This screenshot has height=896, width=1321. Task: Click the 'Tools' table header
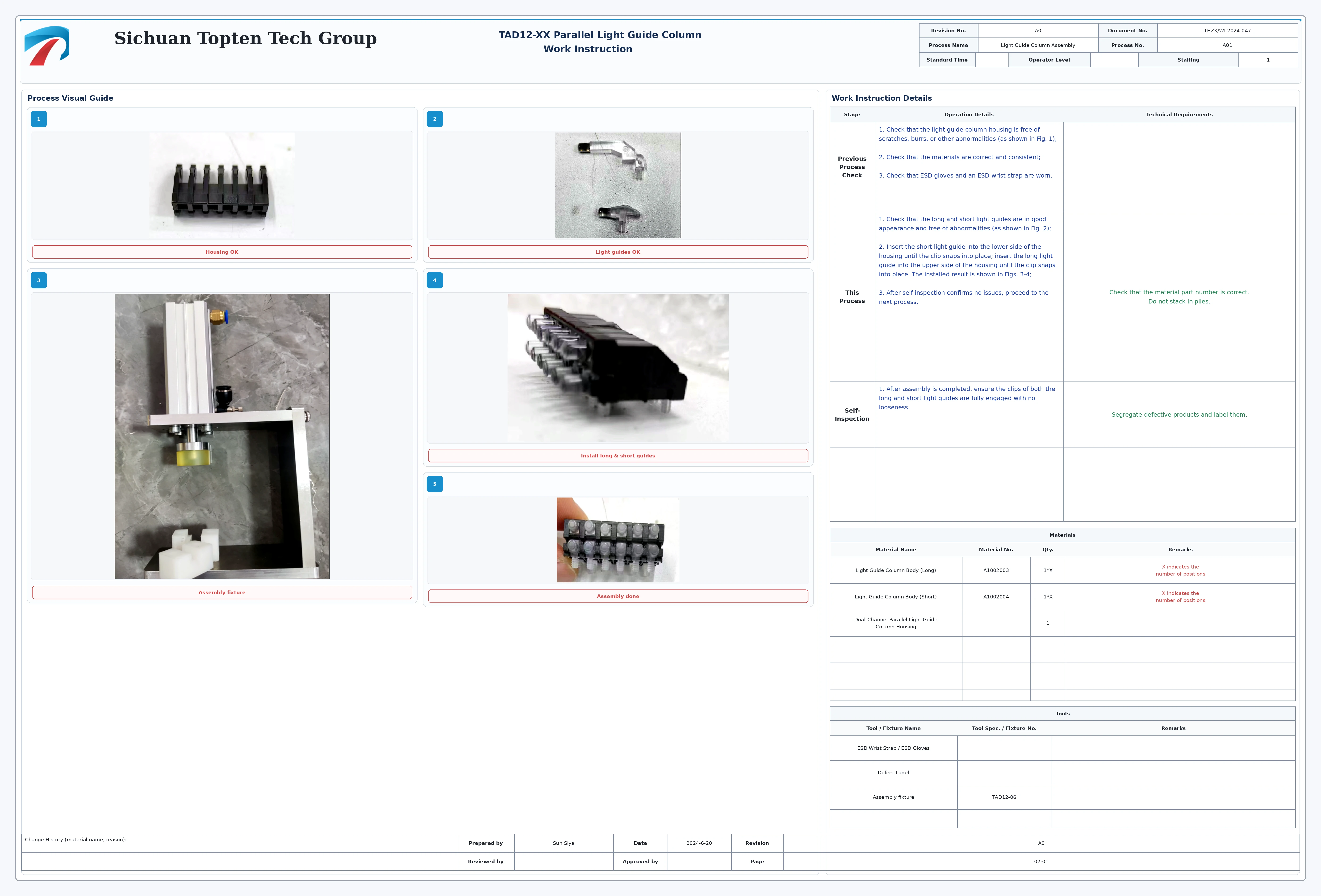point(1062,714)
